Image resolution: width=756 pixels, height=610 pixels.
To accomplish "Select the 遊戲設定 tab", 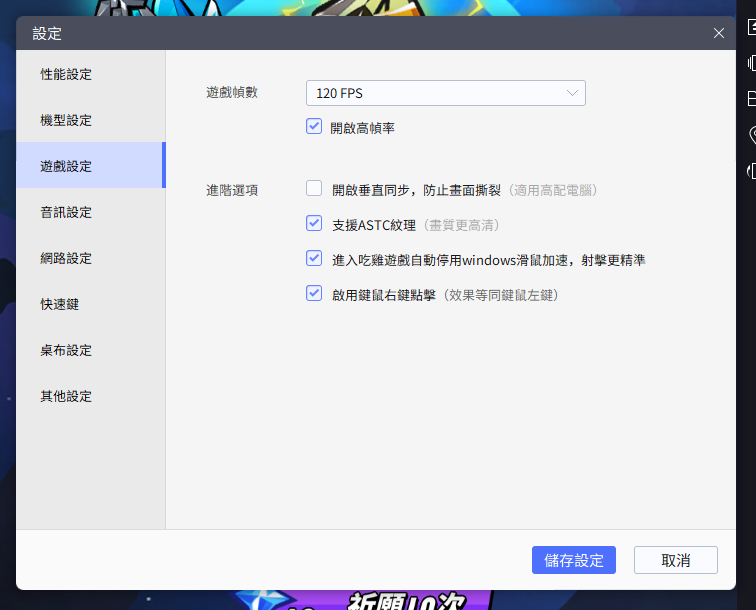I will coord(91,166).
